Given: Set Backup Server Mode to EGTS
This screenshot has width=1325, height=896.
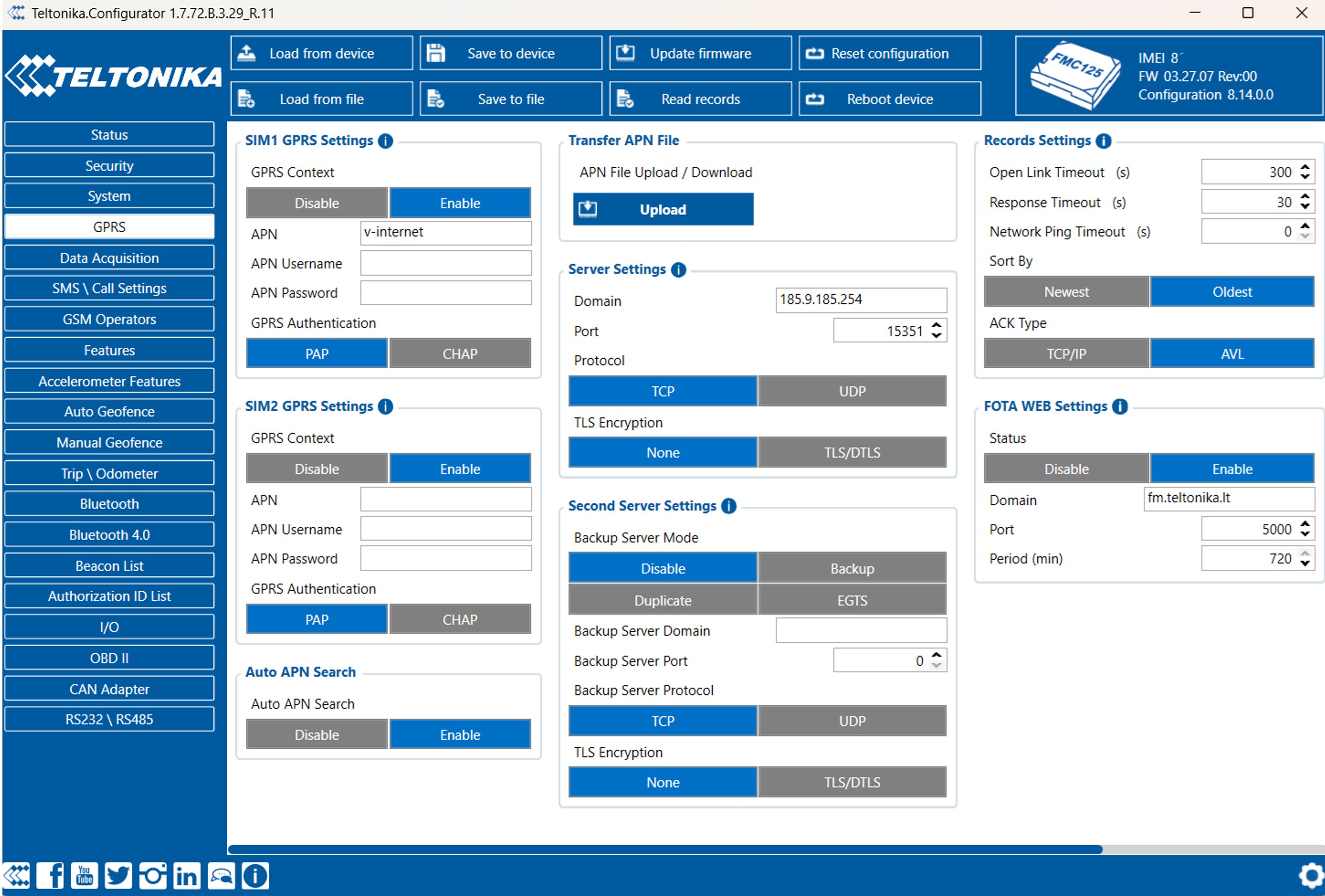Looking at the screenshot, I should coord(852,600).
